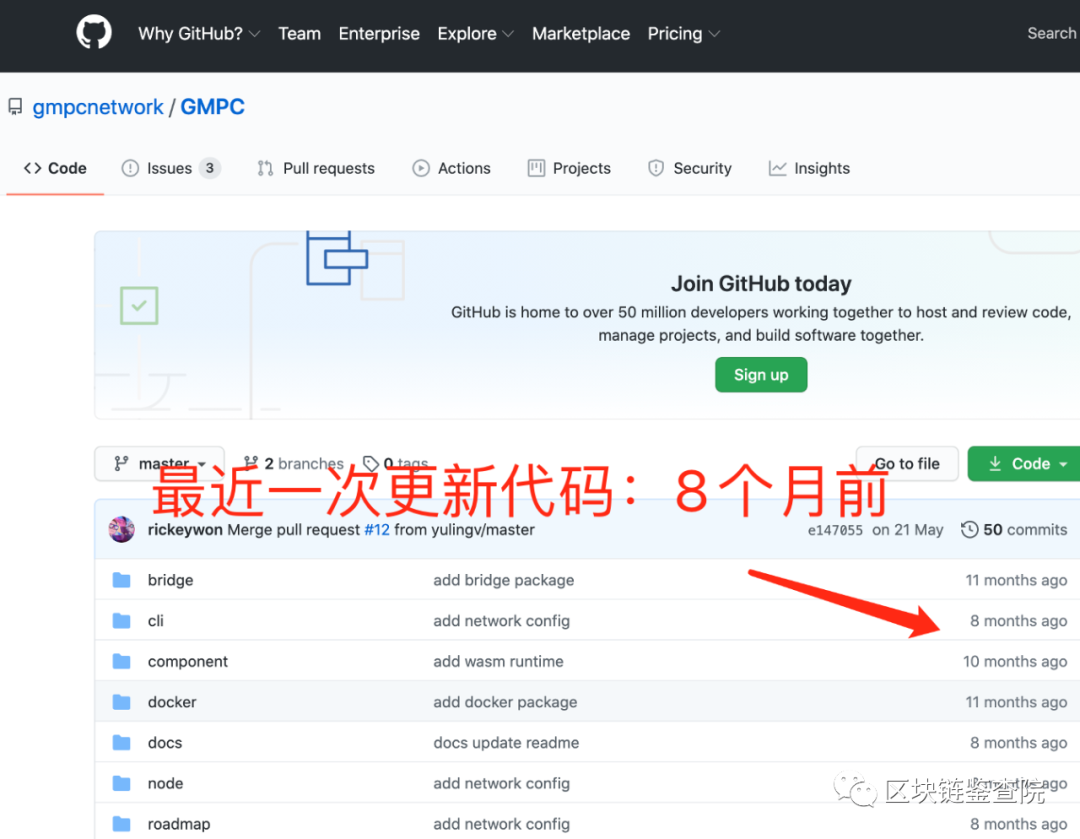The image size is (1080, 839).
Task: Open the Enterprise navigation item
Action: point(379,34)
